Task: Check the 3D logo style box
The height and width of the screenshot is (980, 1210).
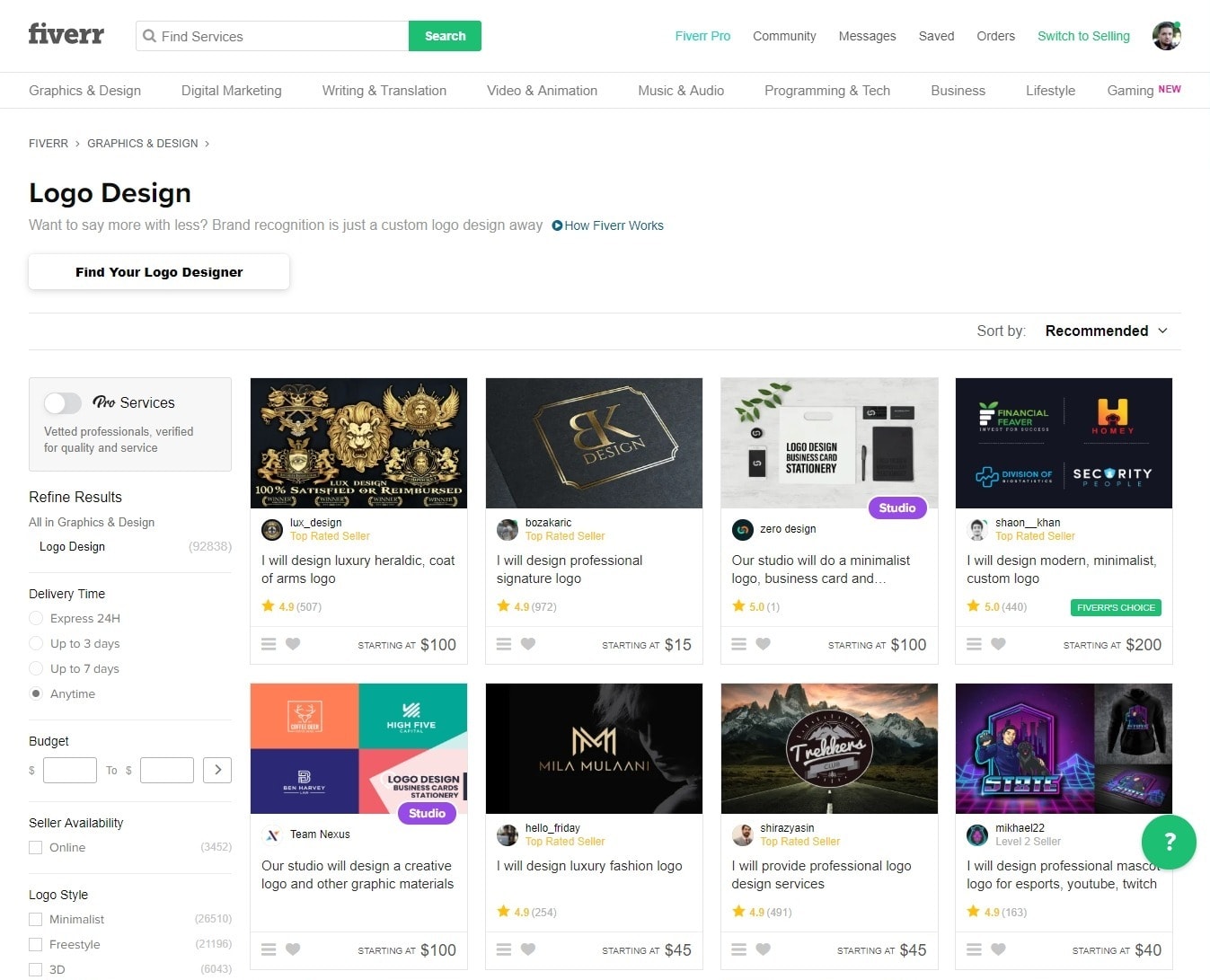Action: click(36, 969)
